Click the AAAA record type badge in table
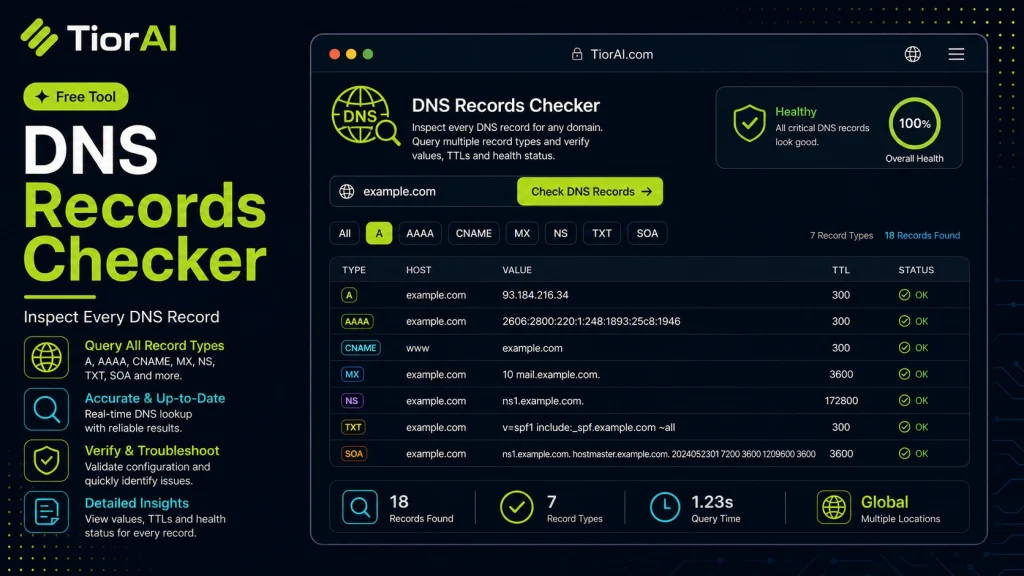Viewport: 1024px width, 576px height. point(357,321)
